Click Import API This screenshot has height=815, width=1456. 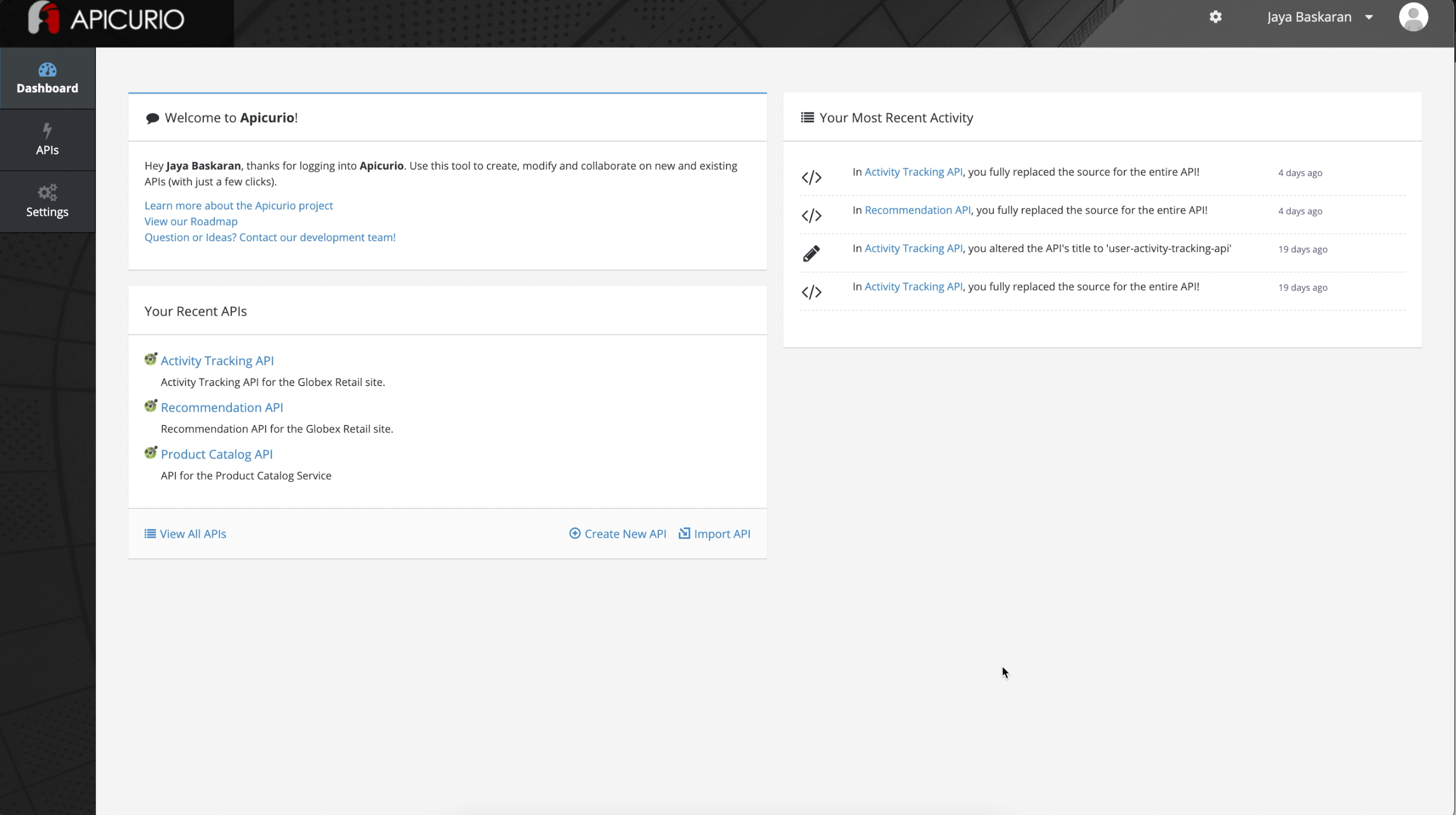(715, 533)
